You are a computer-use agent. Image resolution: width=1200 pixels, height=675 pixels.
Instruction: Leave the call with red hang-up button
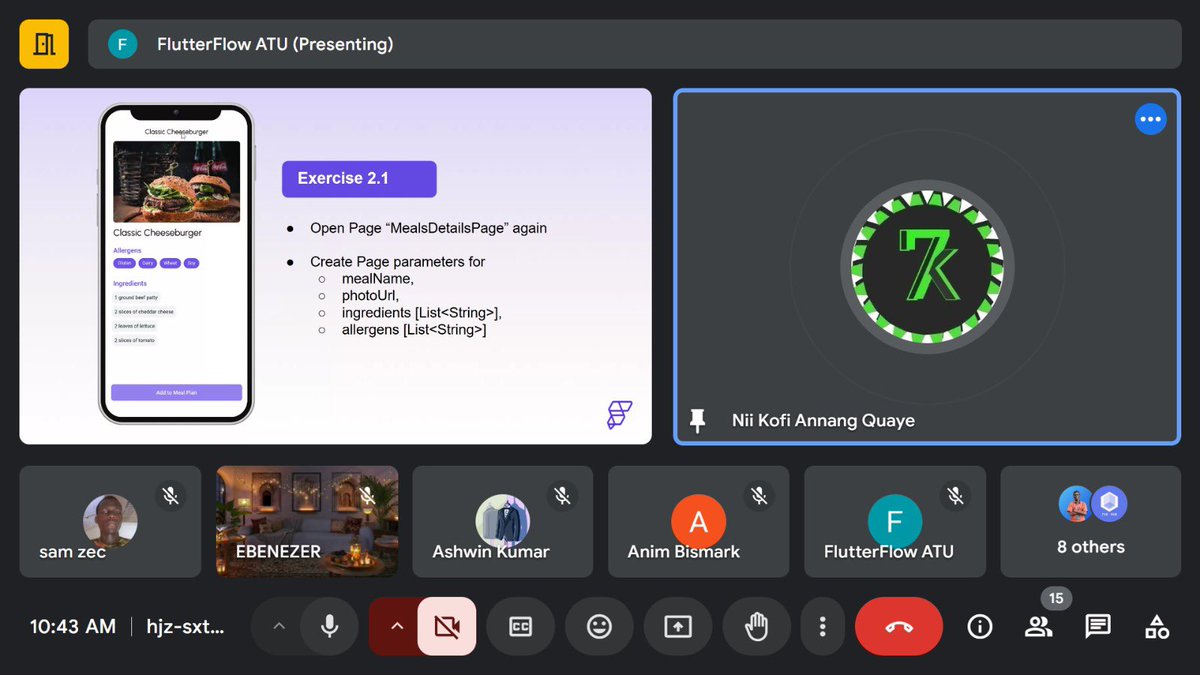click(899, 626)
